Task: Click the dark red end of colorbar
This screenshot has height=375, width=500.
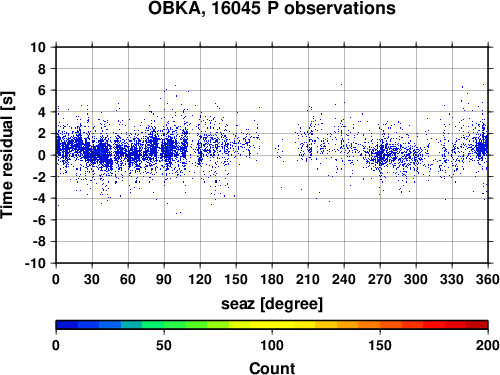Action: (477, 325)
